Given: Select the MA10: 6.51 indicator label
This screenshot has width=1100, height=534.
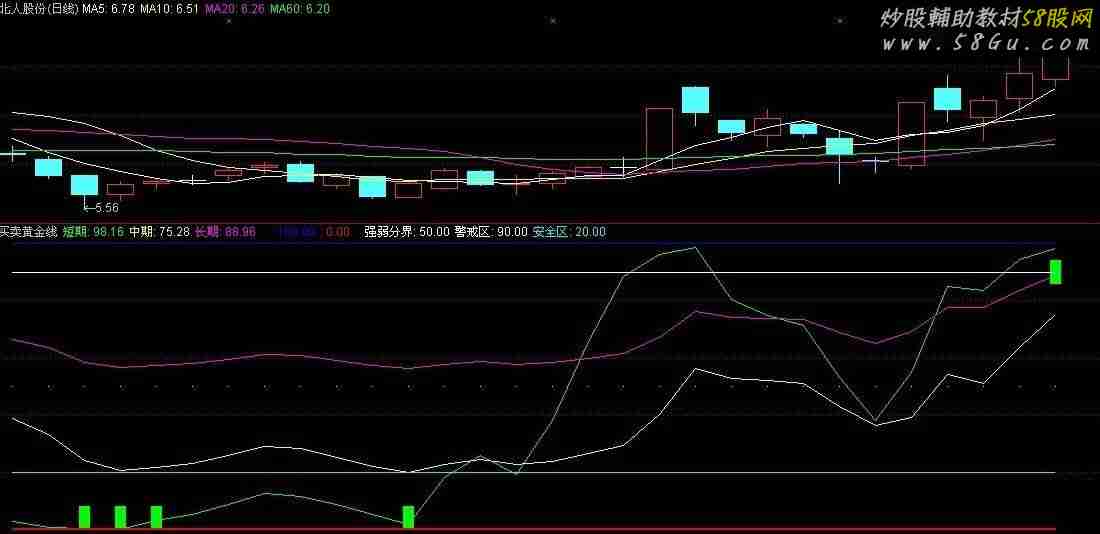Looking at the screenshot, I should click(168, 8).
